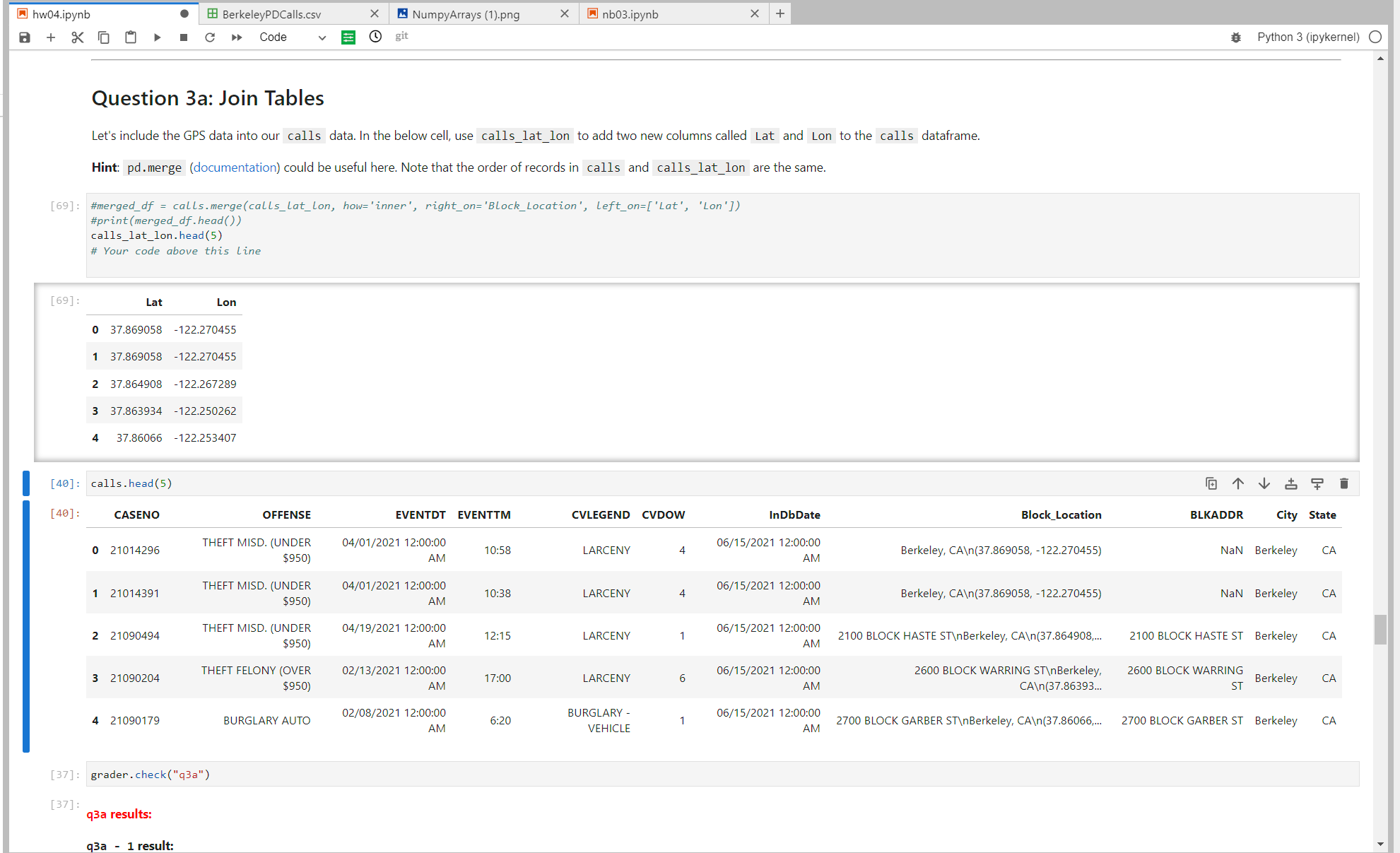
Task: Interrupt the kernel
Action: (x=183, y=37)
